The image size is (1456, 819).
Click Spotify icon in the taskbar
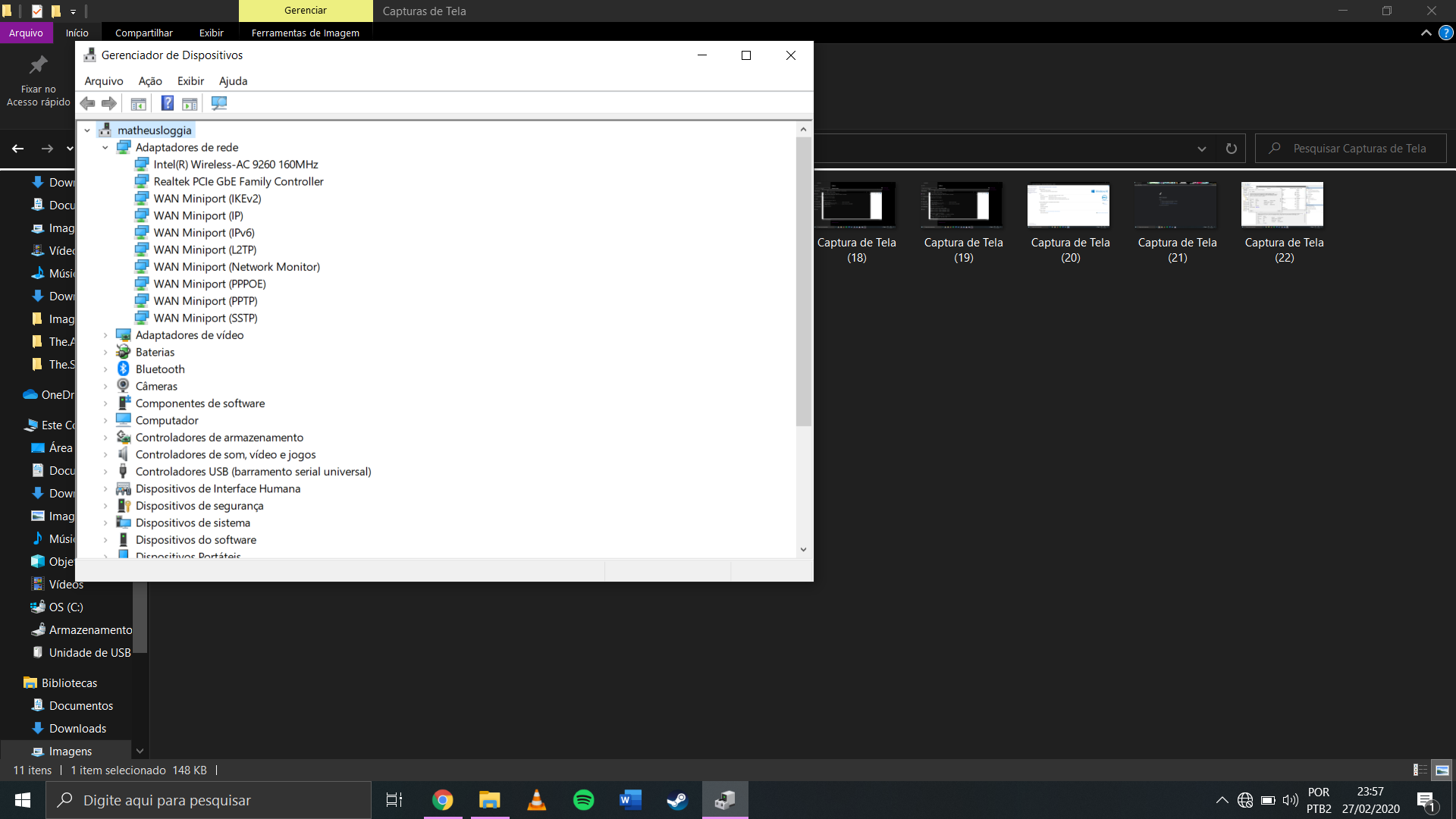(x=583, y=800)
